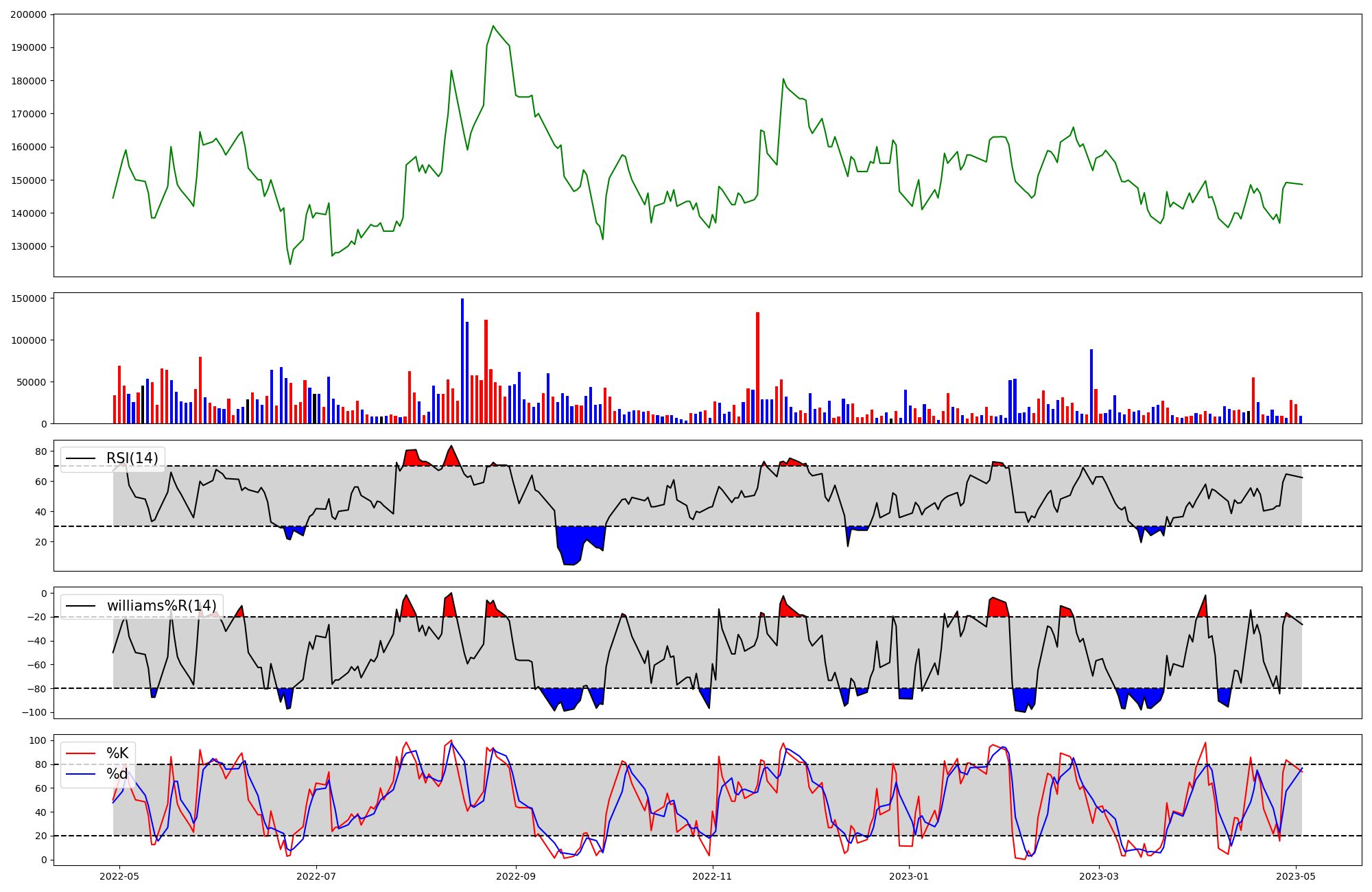Click the 100000 volume axis tick label

[x=28, y=340]
